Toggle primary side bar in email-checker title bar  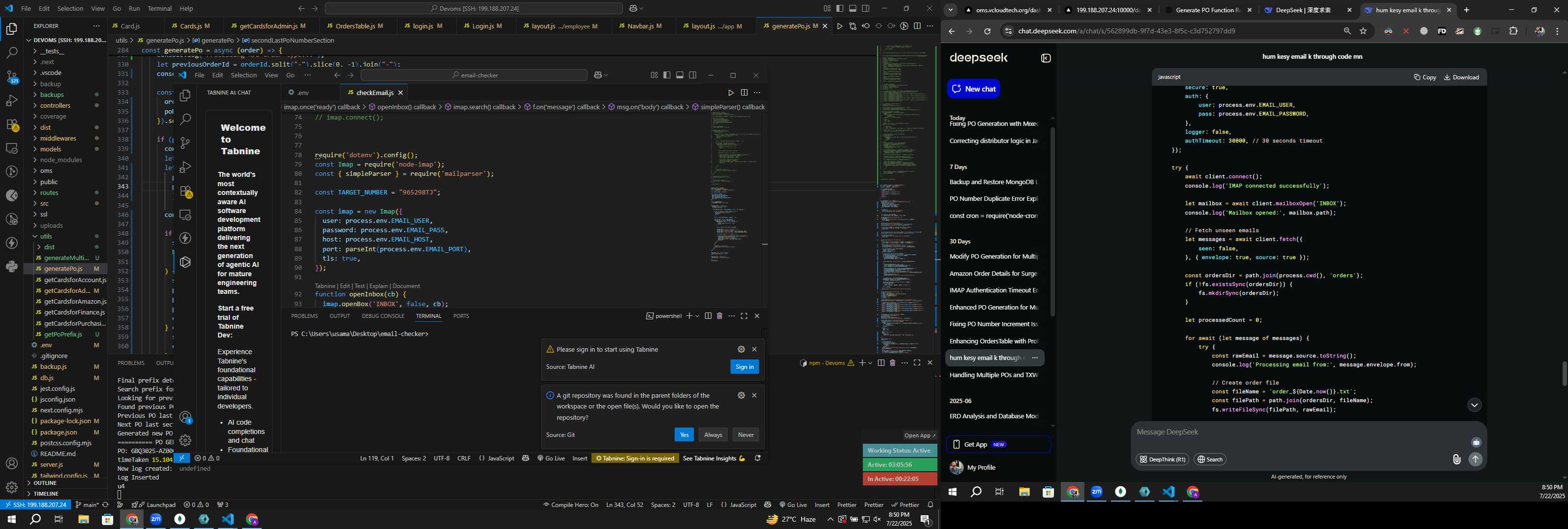pos(666,75)
